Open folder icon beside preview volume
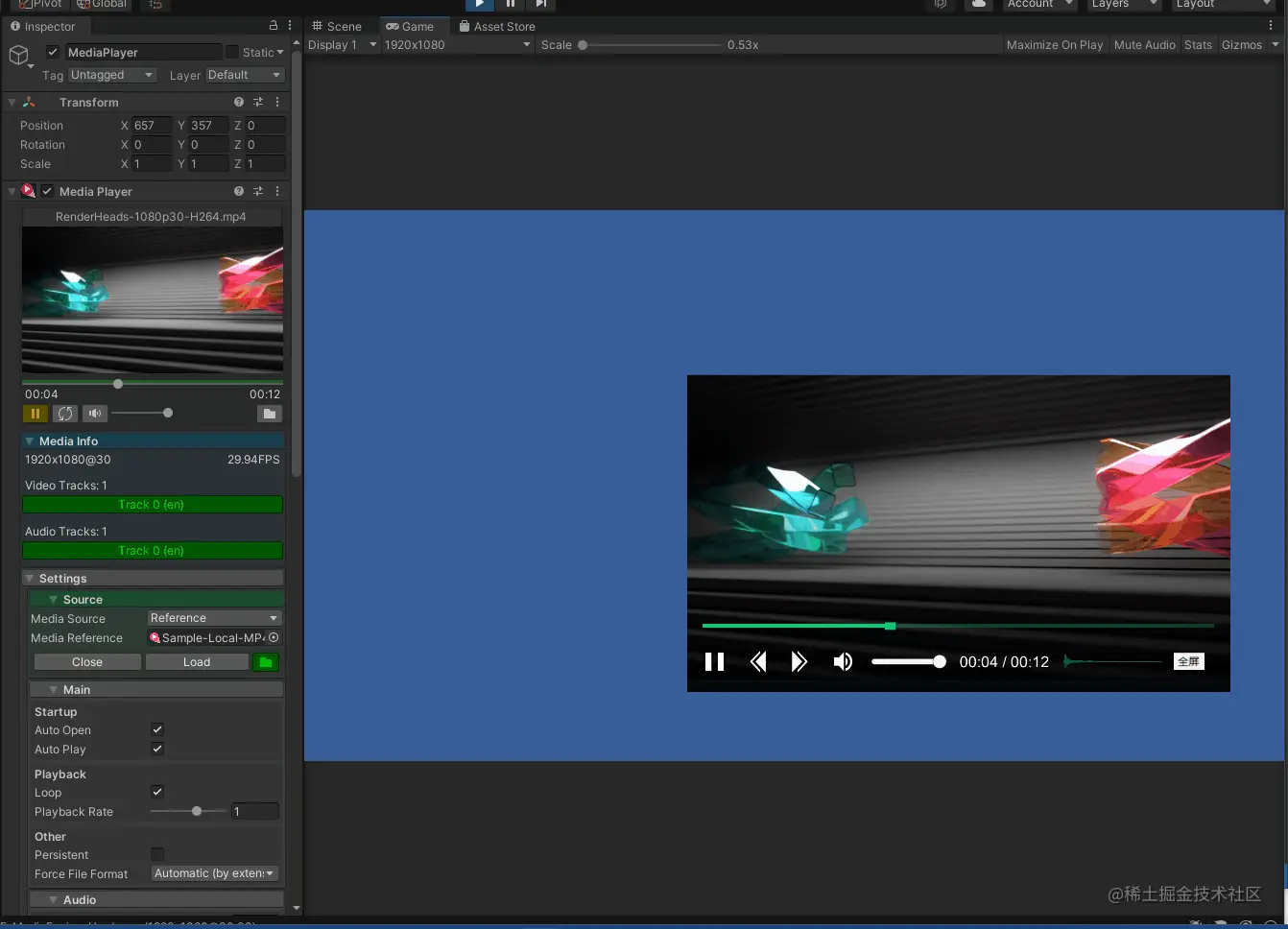This screenshot has height=929, width=1288. 270,414
